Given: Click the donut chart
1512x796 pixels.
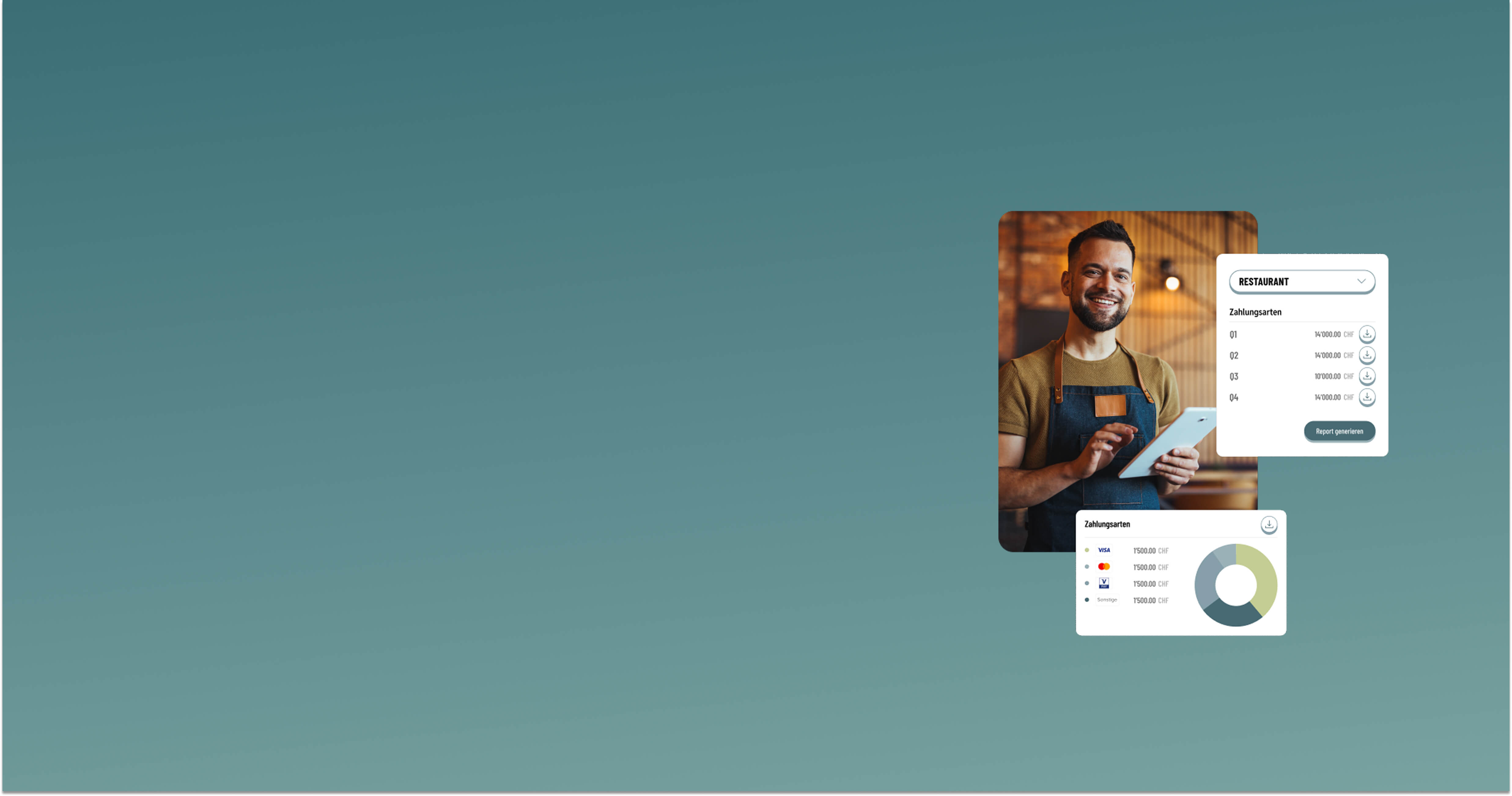Looking at the screenshot, I should tap(1236, 585).
